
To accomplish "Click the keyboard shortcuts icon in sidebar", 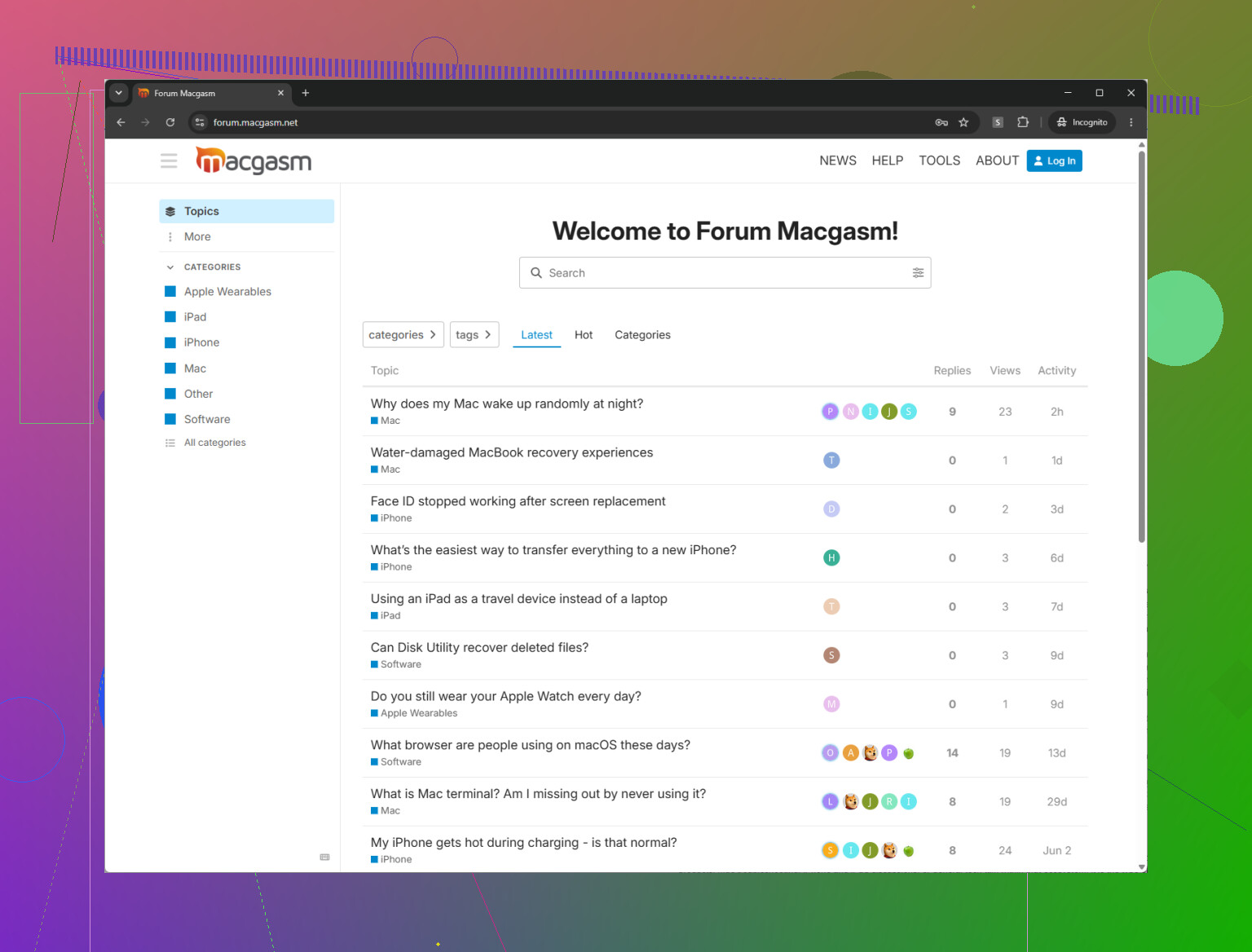I will [x=324, y=857].
